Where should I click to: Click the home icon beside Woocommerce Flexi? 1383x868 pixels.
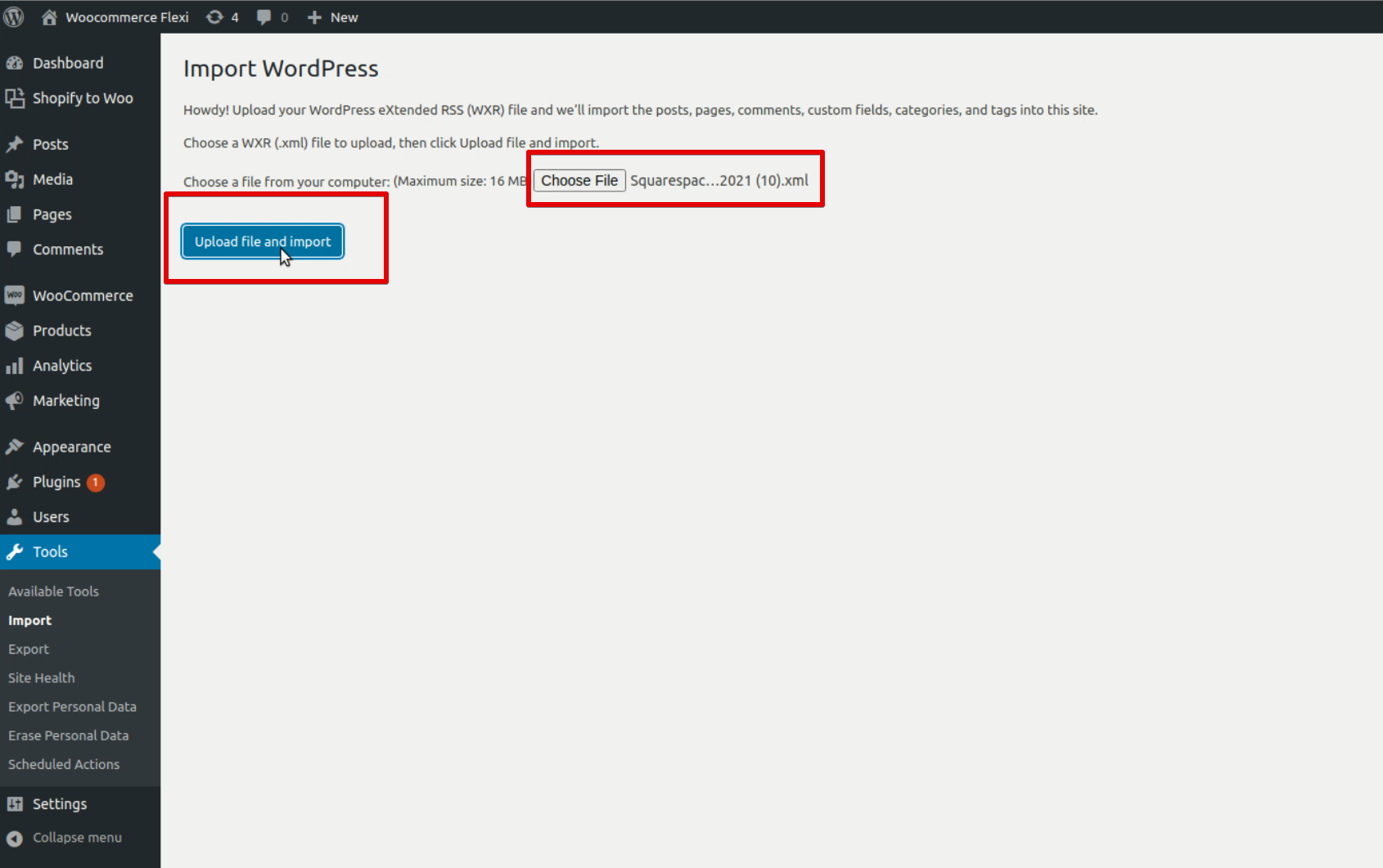pos(49,17)
